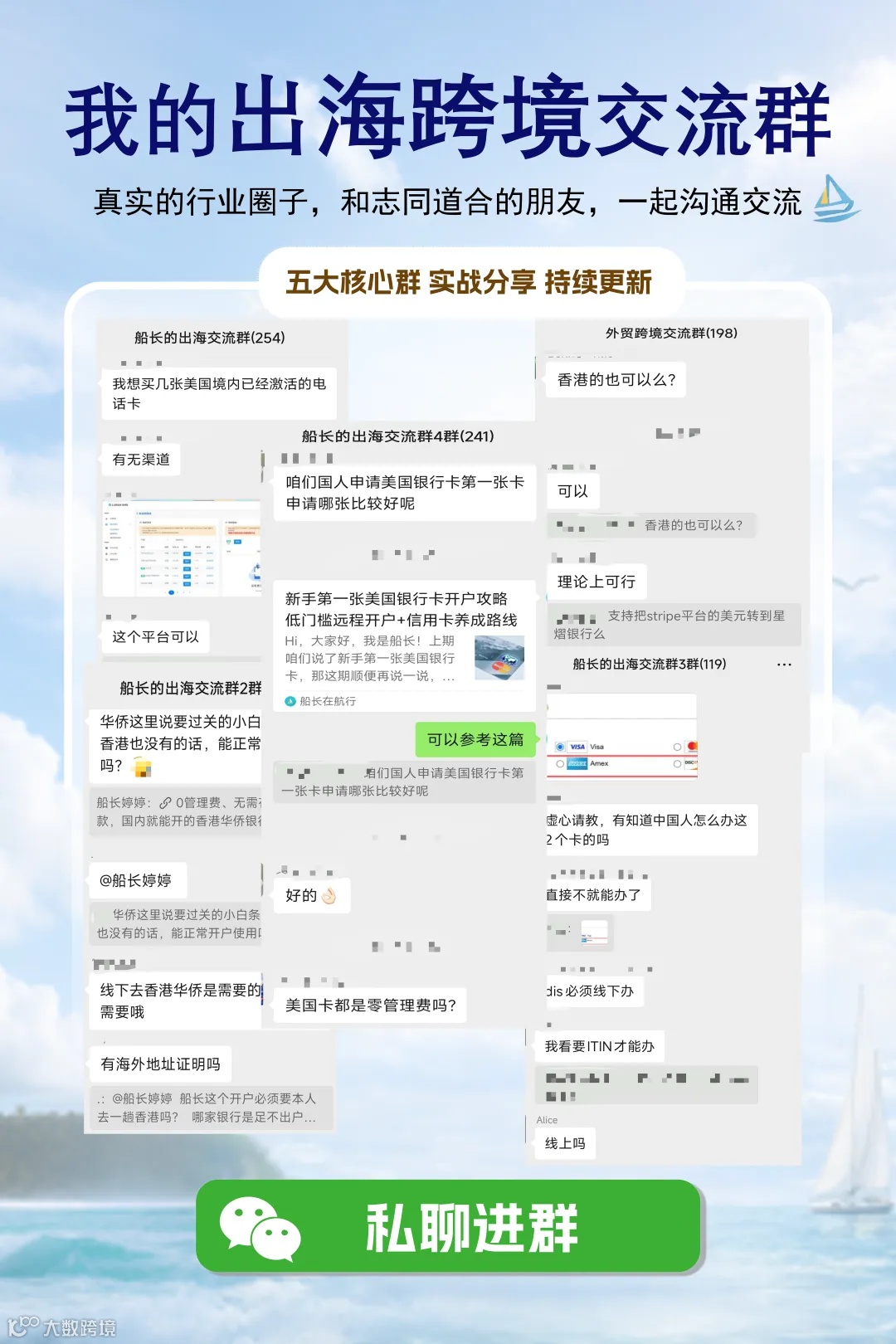
Task: Click the 船长在航行 account icon
Action: (x=290, y=701)
